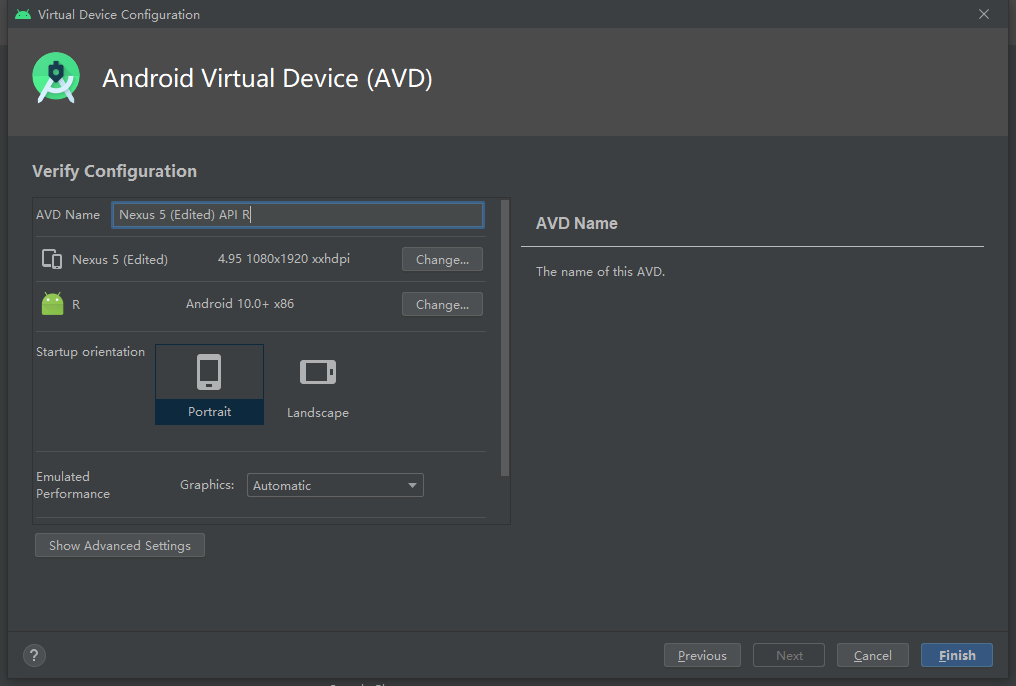Click the 'Nexus 5 (Edited)' device name text
Screen dimensions: 1016x686
coord(120,259)
